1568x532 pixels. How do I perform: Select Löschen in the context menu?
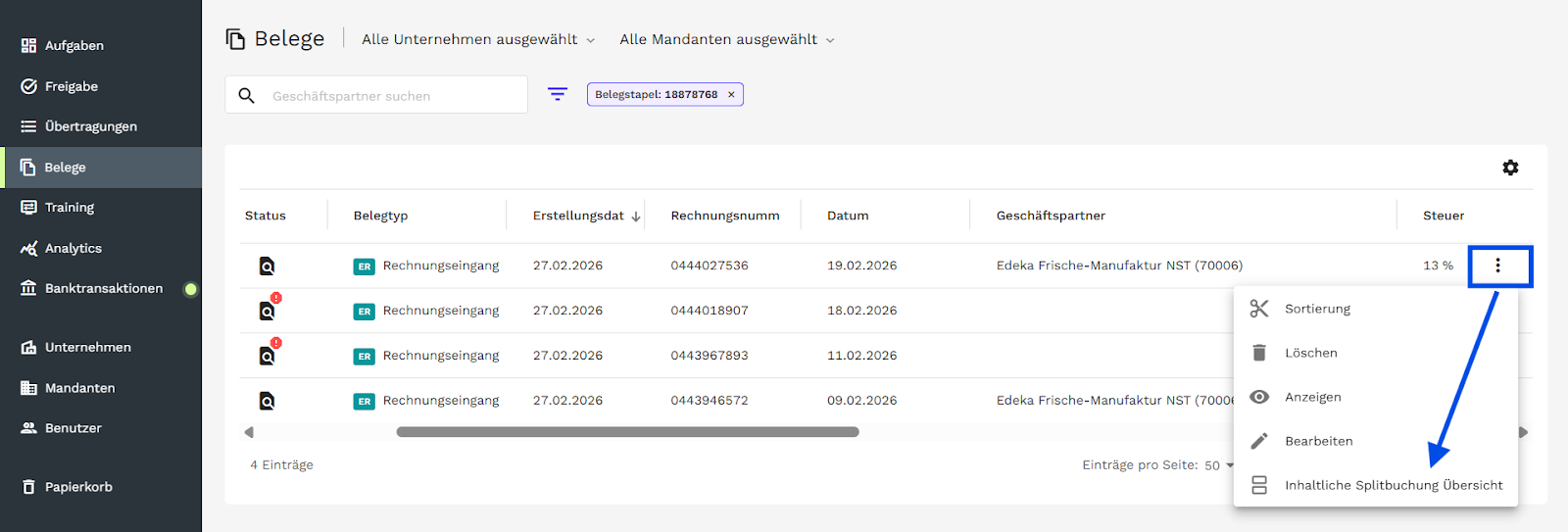point(1310,353)
